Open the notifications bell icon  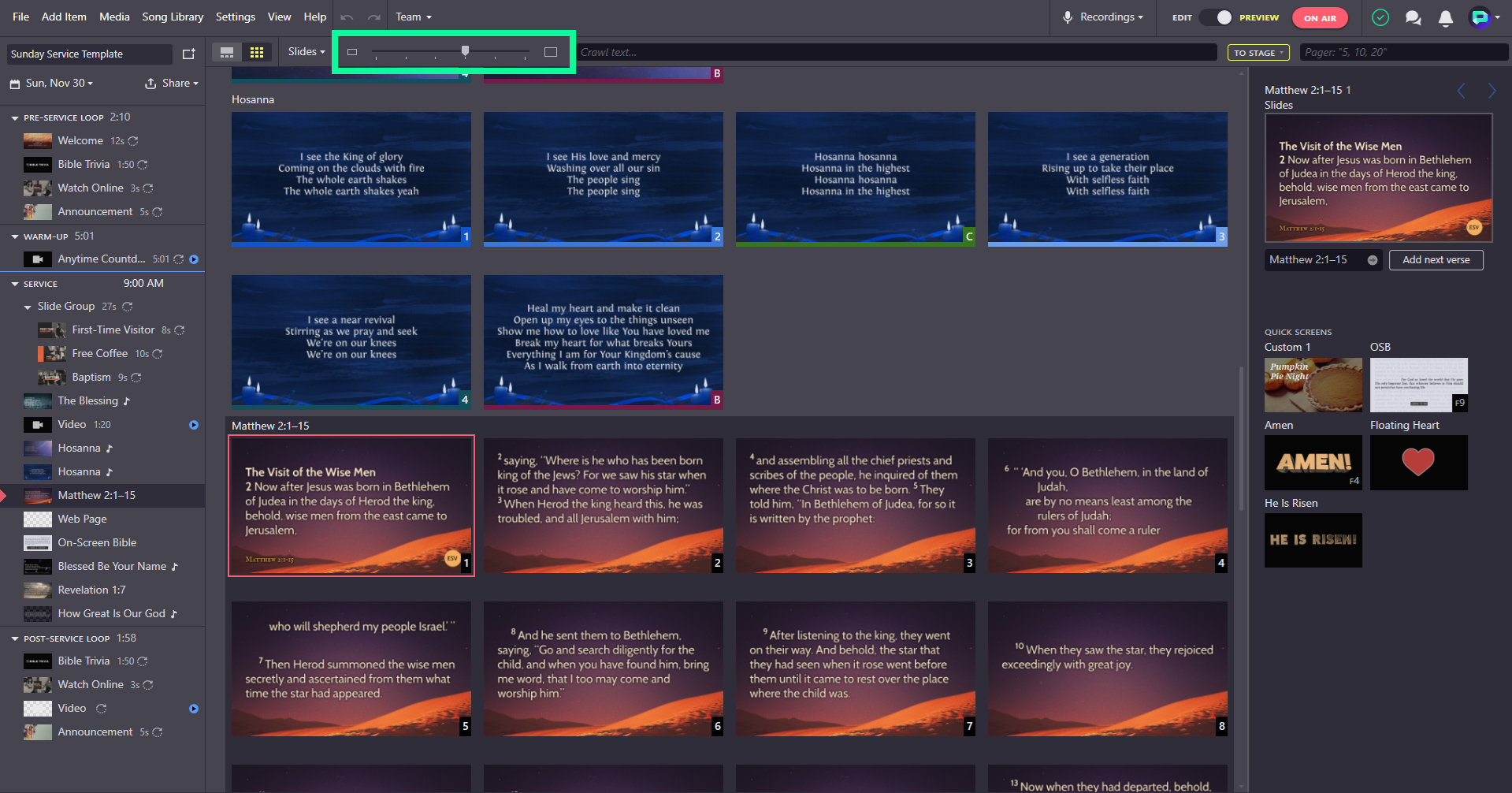tap(1446, 17)
